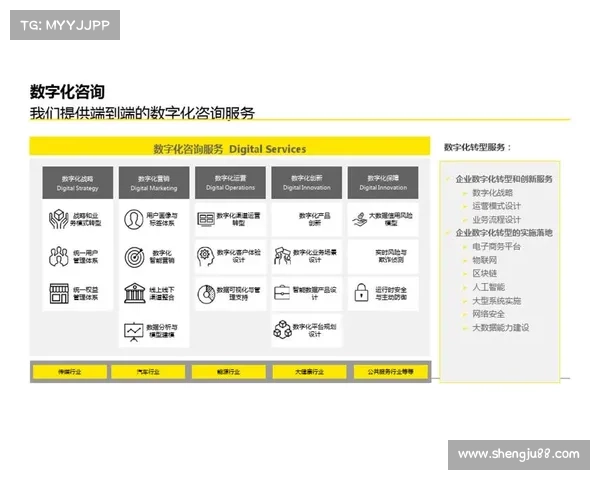Click the connected-cubes icon beside 数字化平台规划设计
This screenshot has width=600, height=480.
282,330
